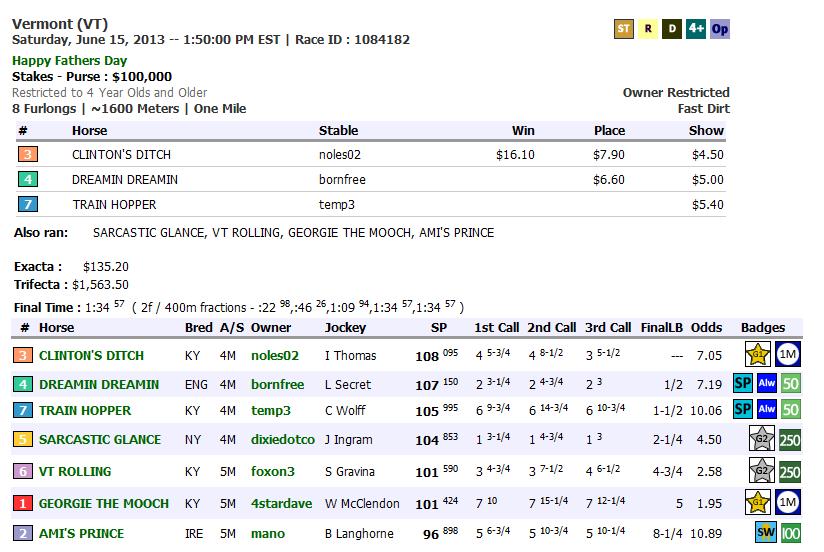
Task: Click the Odds column header
Action: tap(706, 327)
